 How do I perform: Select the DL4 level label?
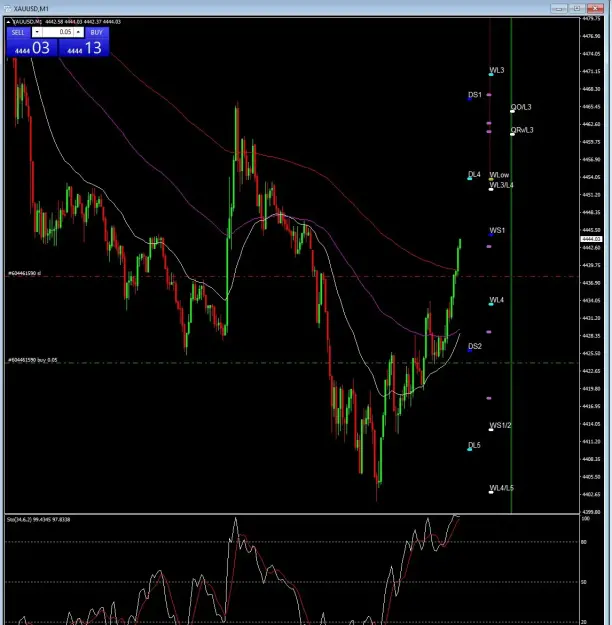pos(474,174)
